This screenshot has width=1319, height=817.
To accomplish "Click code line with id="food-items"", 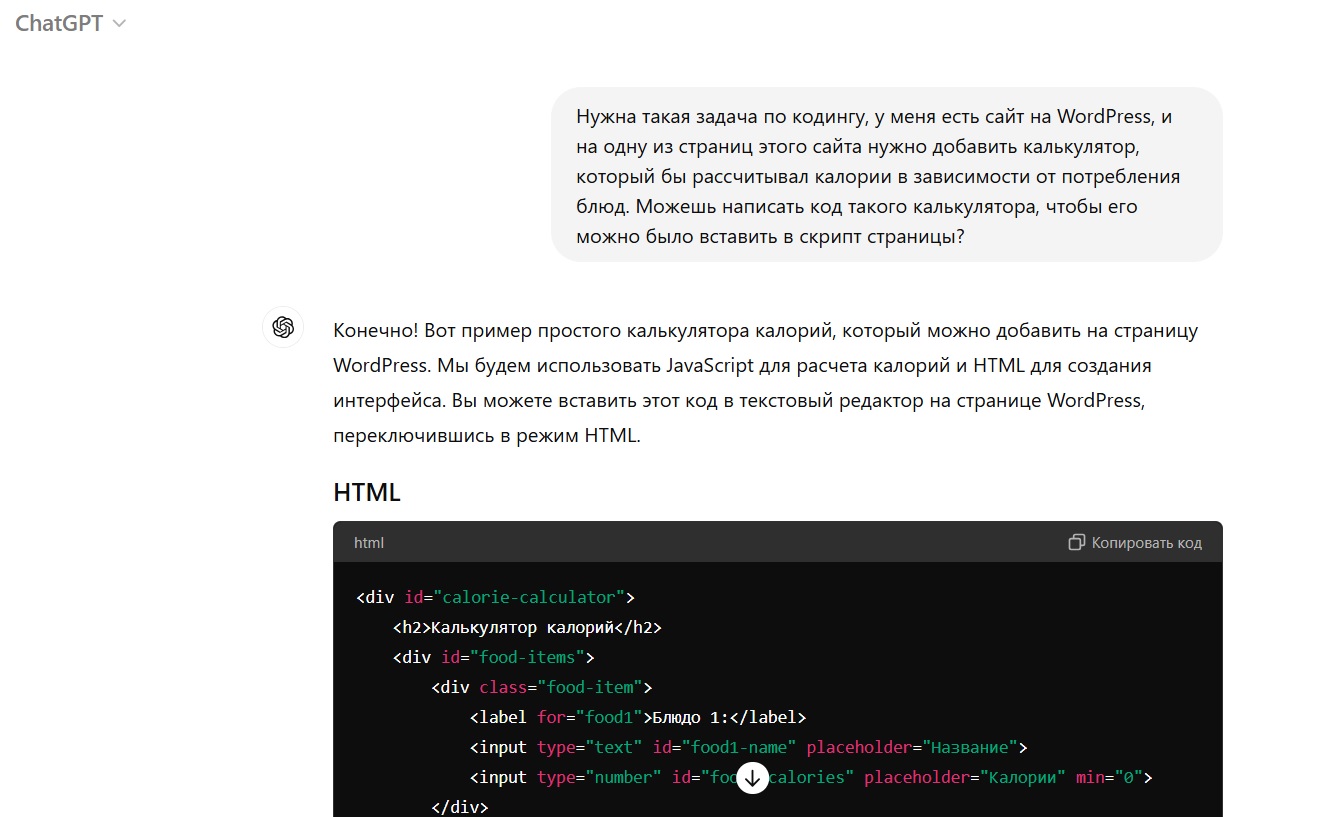I will pyautogui.click(x=494, y=657).
